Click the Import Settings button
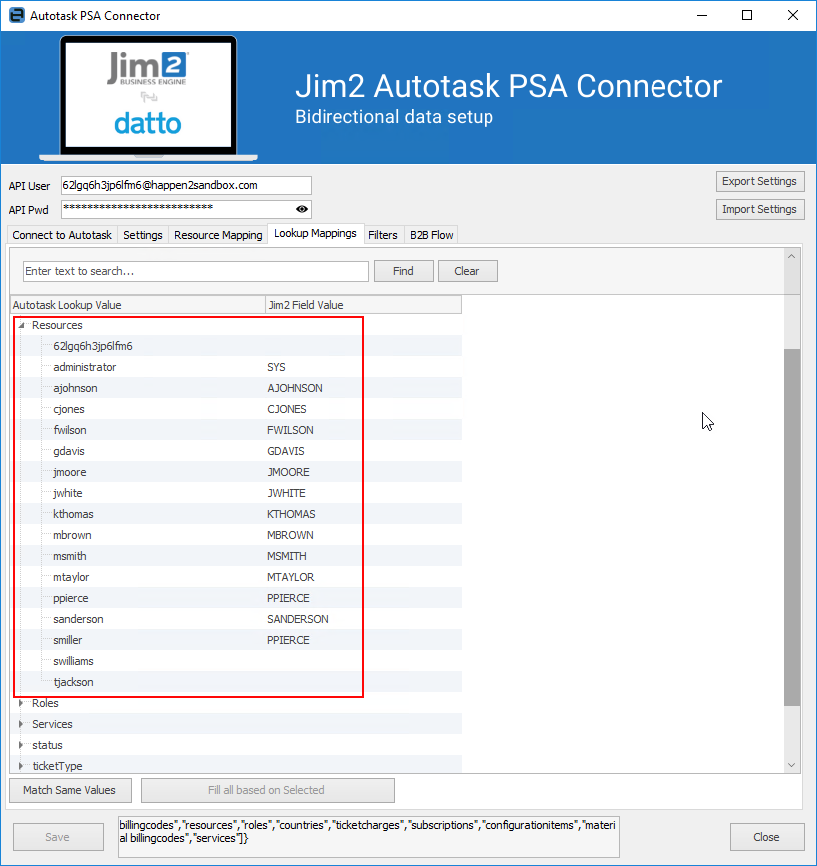This screenshot has height=866, width=817. [760, 209]
